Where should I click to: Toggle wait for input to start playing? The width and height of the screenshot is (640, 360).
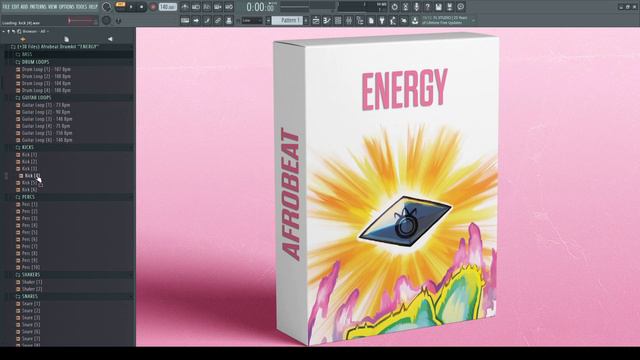point(196,7)
